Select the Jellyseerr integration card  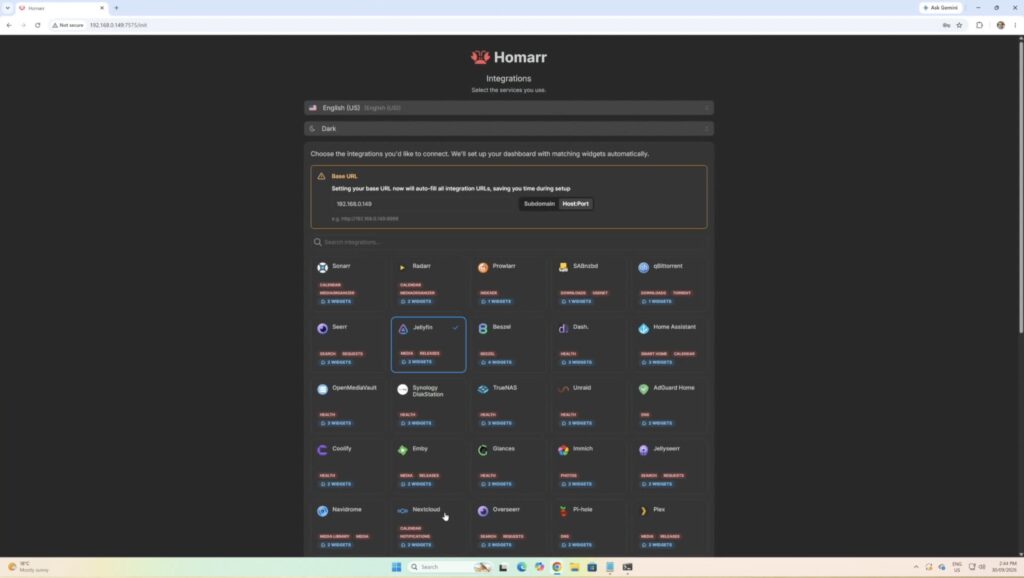click(669, 466)
